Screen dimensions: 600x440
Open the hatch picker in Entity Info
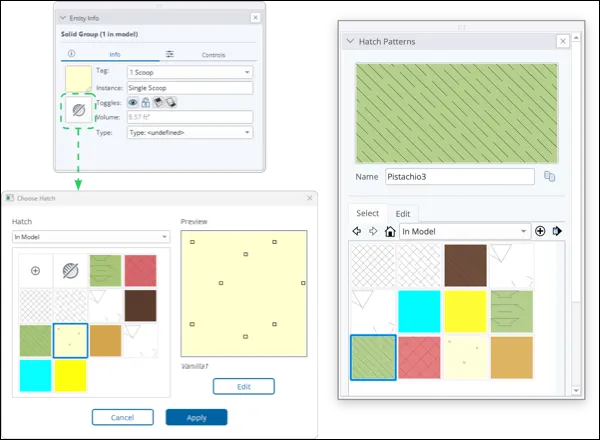(x=78, y=110)
